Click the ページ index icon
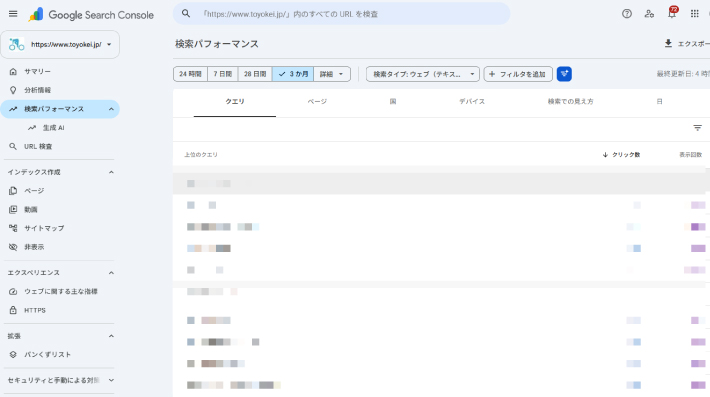This screenshot has width=710, height=397. pyautogui.click(x=13, y=191)
